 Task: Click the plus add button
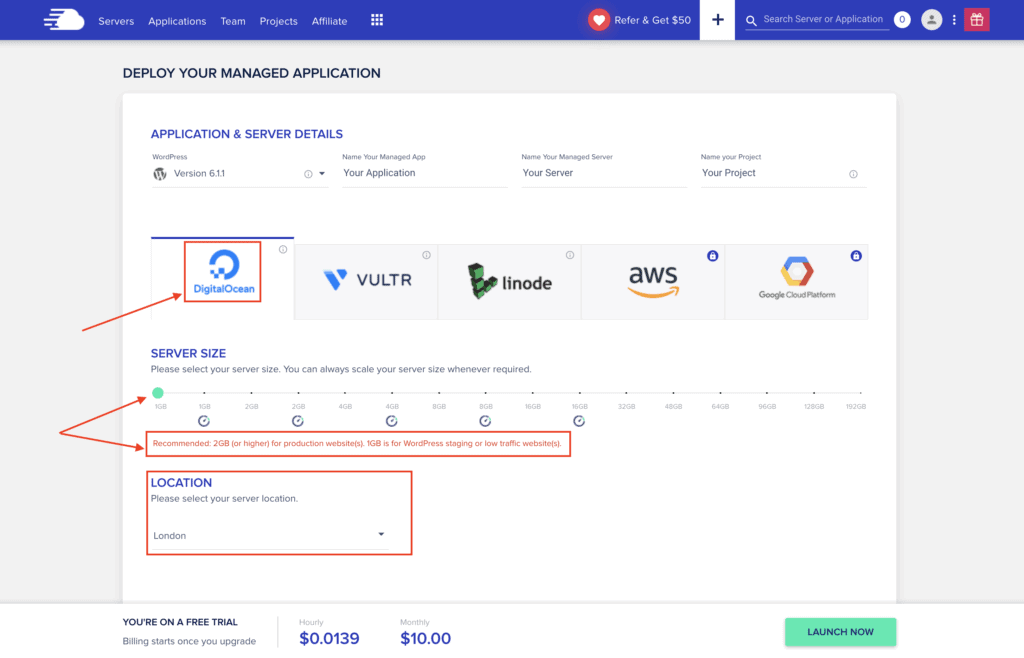717,20
